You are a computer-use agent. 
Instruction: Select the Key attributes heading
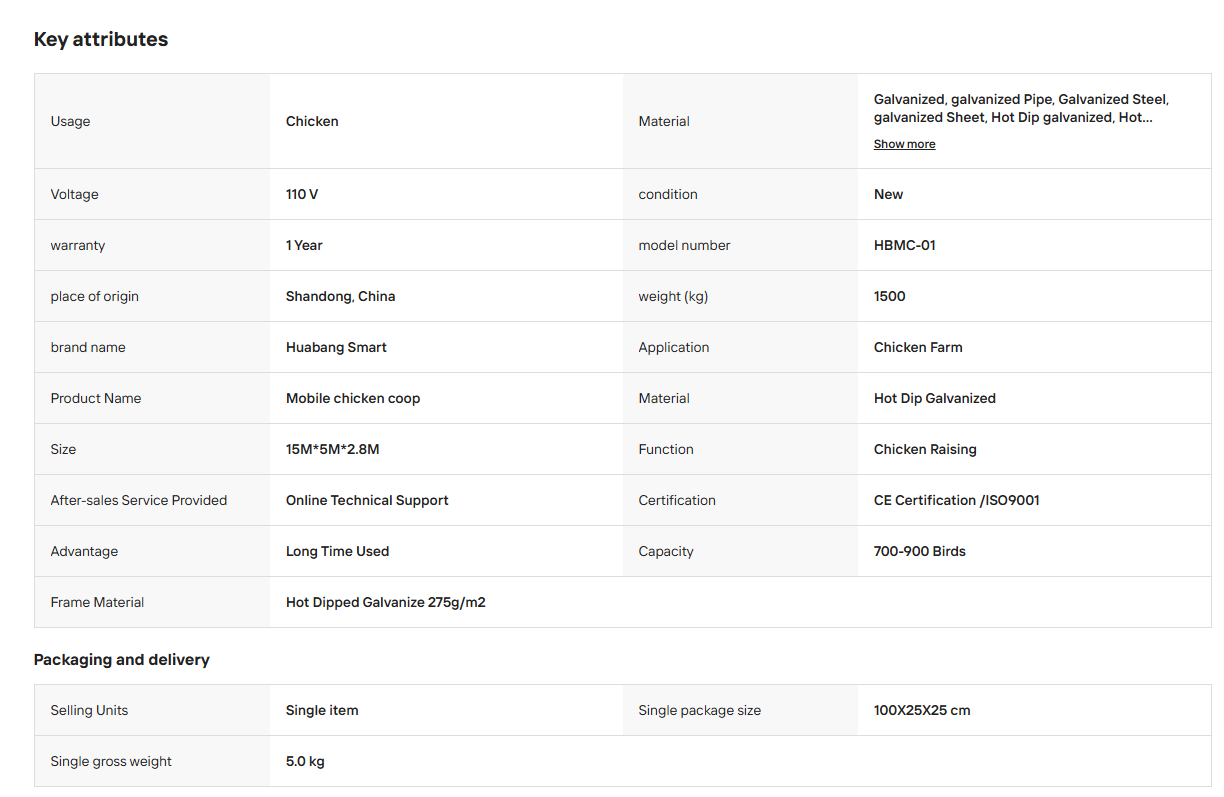point(101,39)
